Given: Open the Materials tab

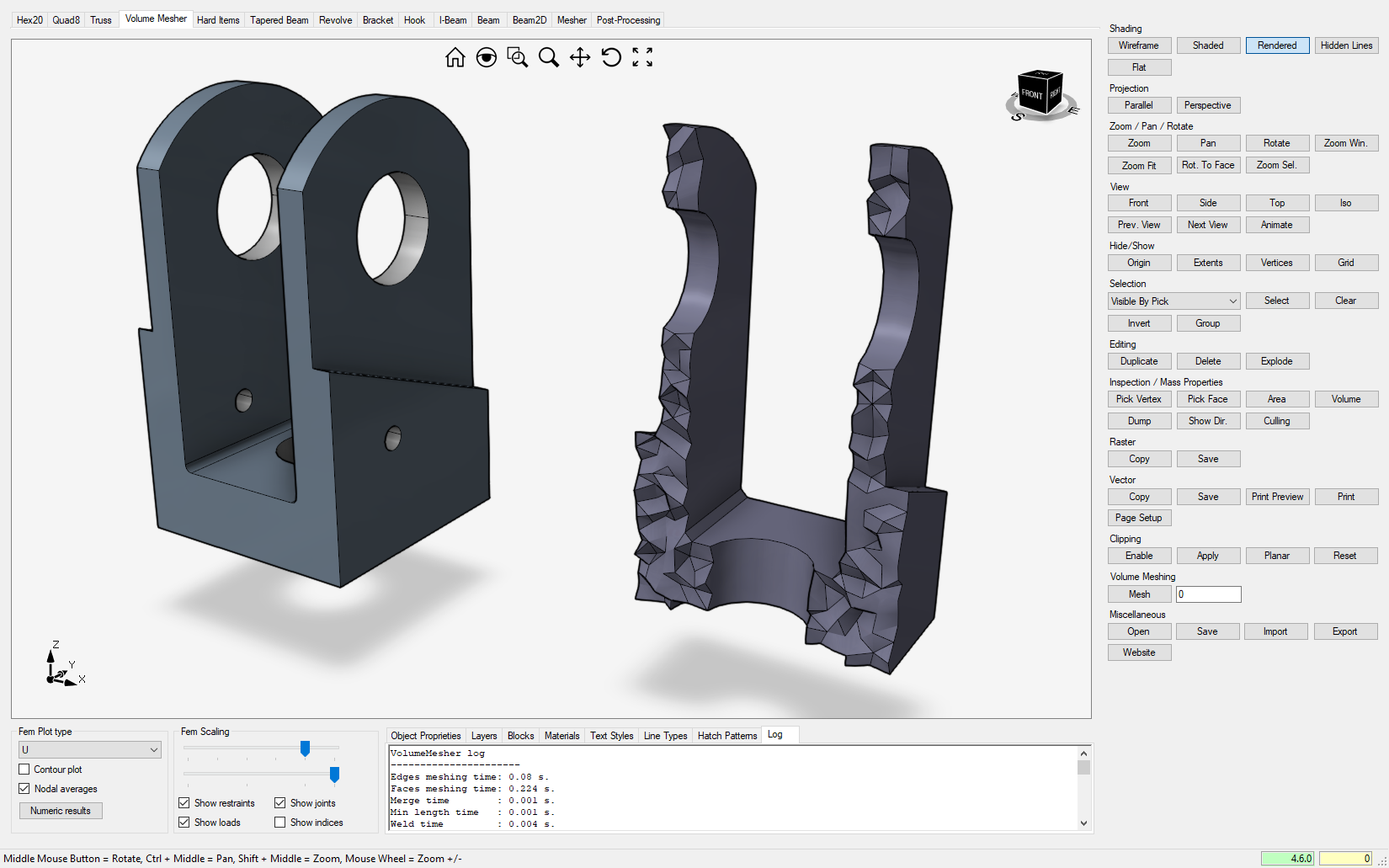Looking at the screenshot, I should 561,736.
